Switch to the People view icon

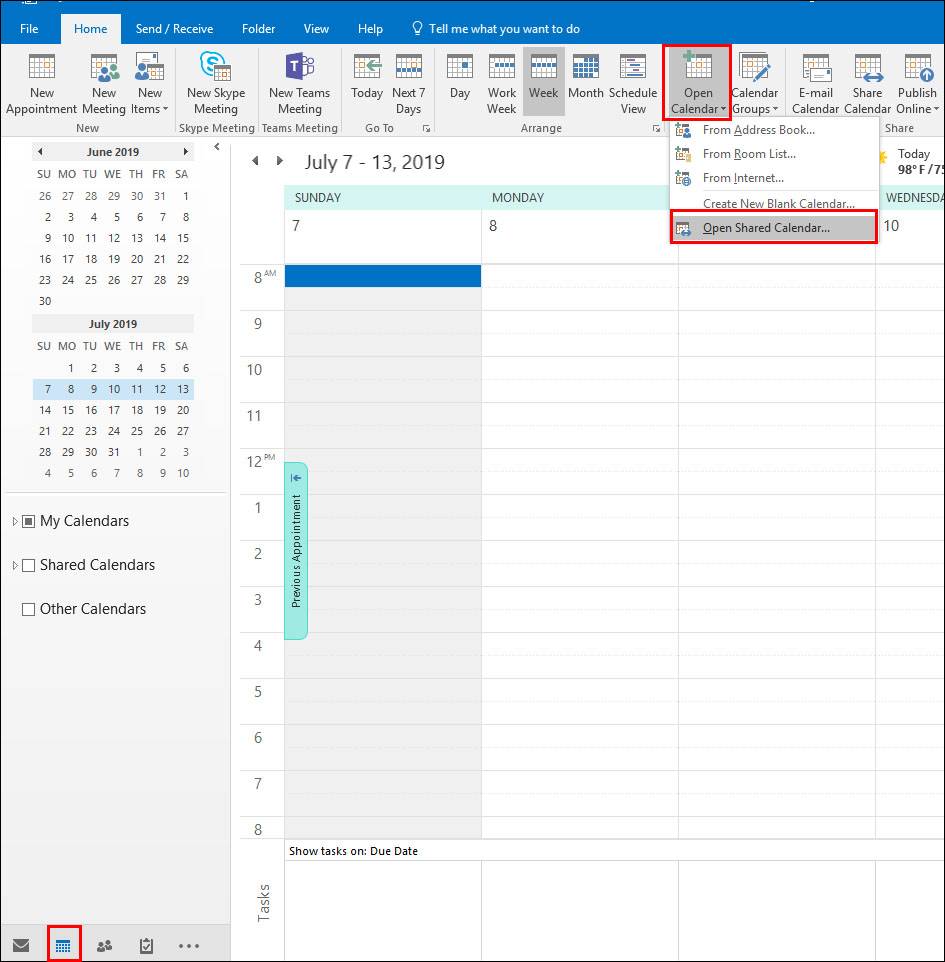point(104,943)
